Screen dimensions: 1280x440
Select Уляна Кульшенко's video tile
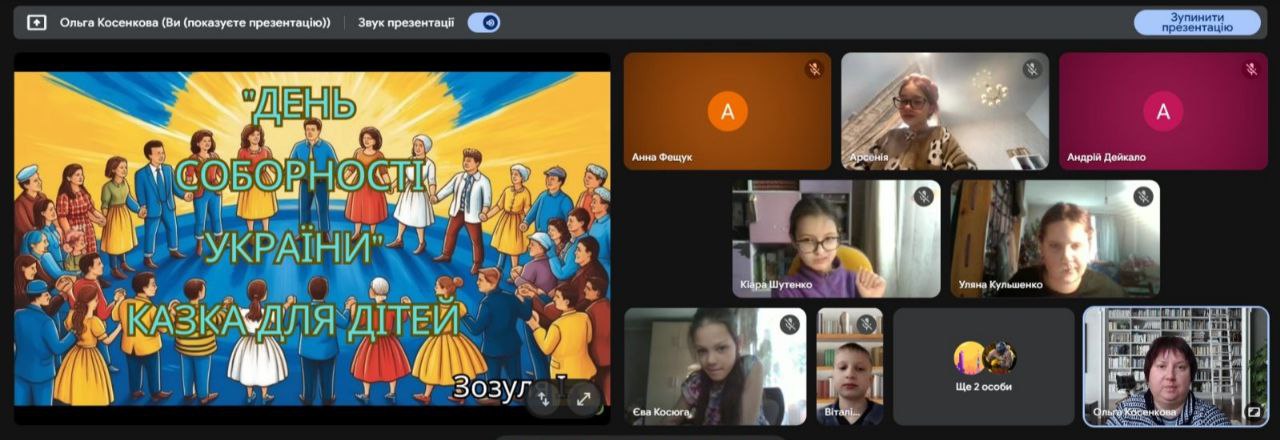tap(1055, 238)
